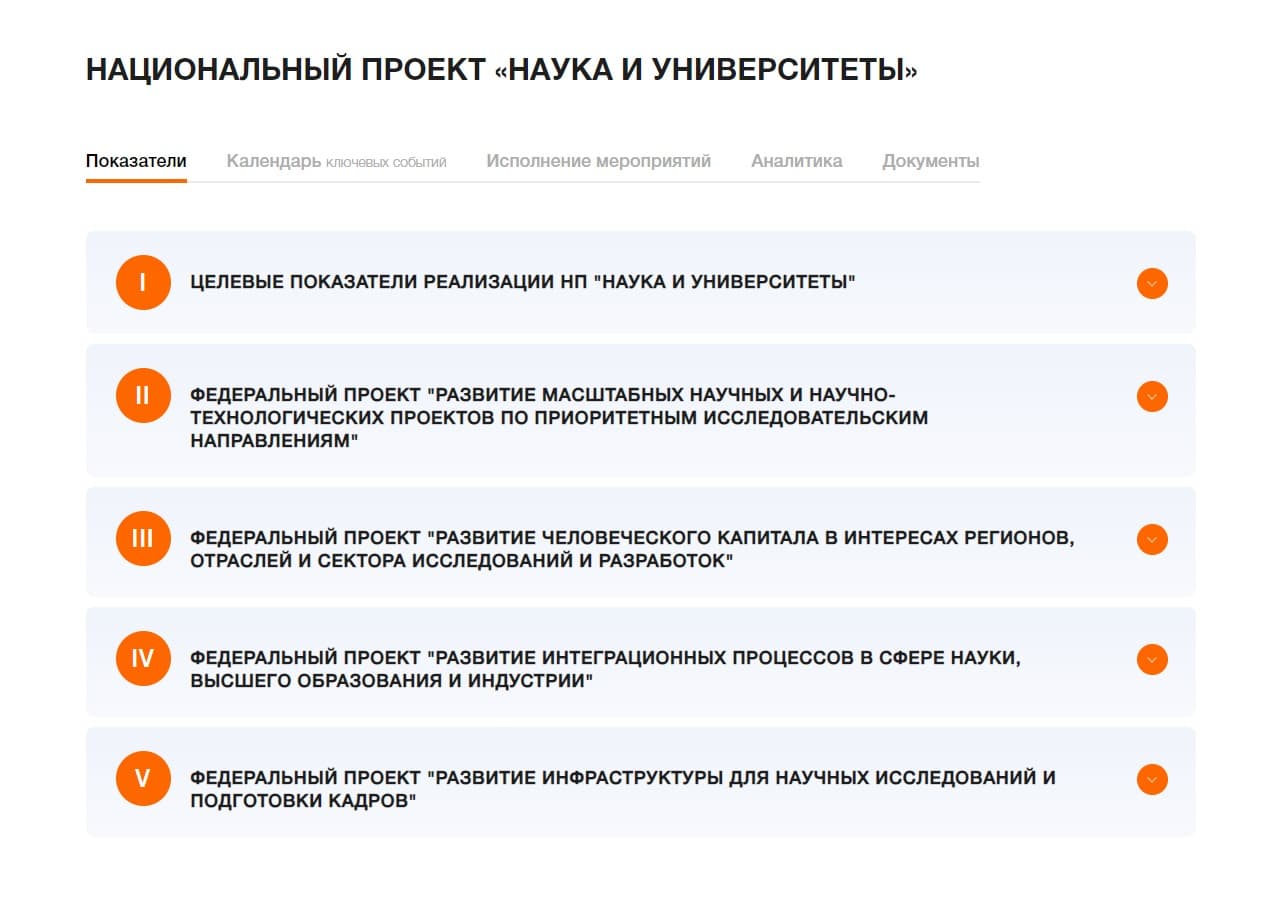Click the orange Roman numeral II circle
The width and height of the screenshot is (1278, 922).
pyautogui.click(x=143, y=395)
